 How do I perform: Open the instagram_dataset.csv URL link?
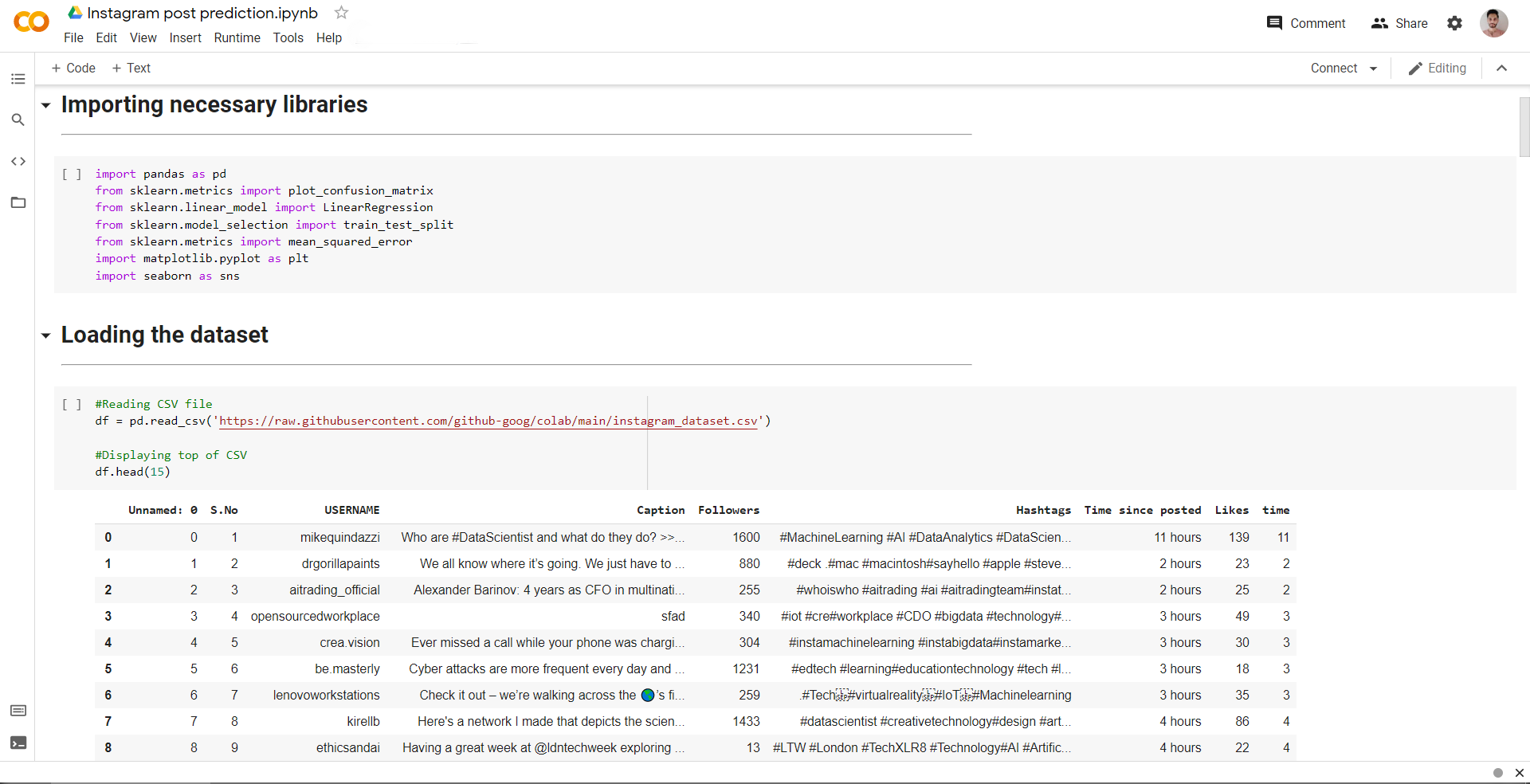(x=488, y=421)
